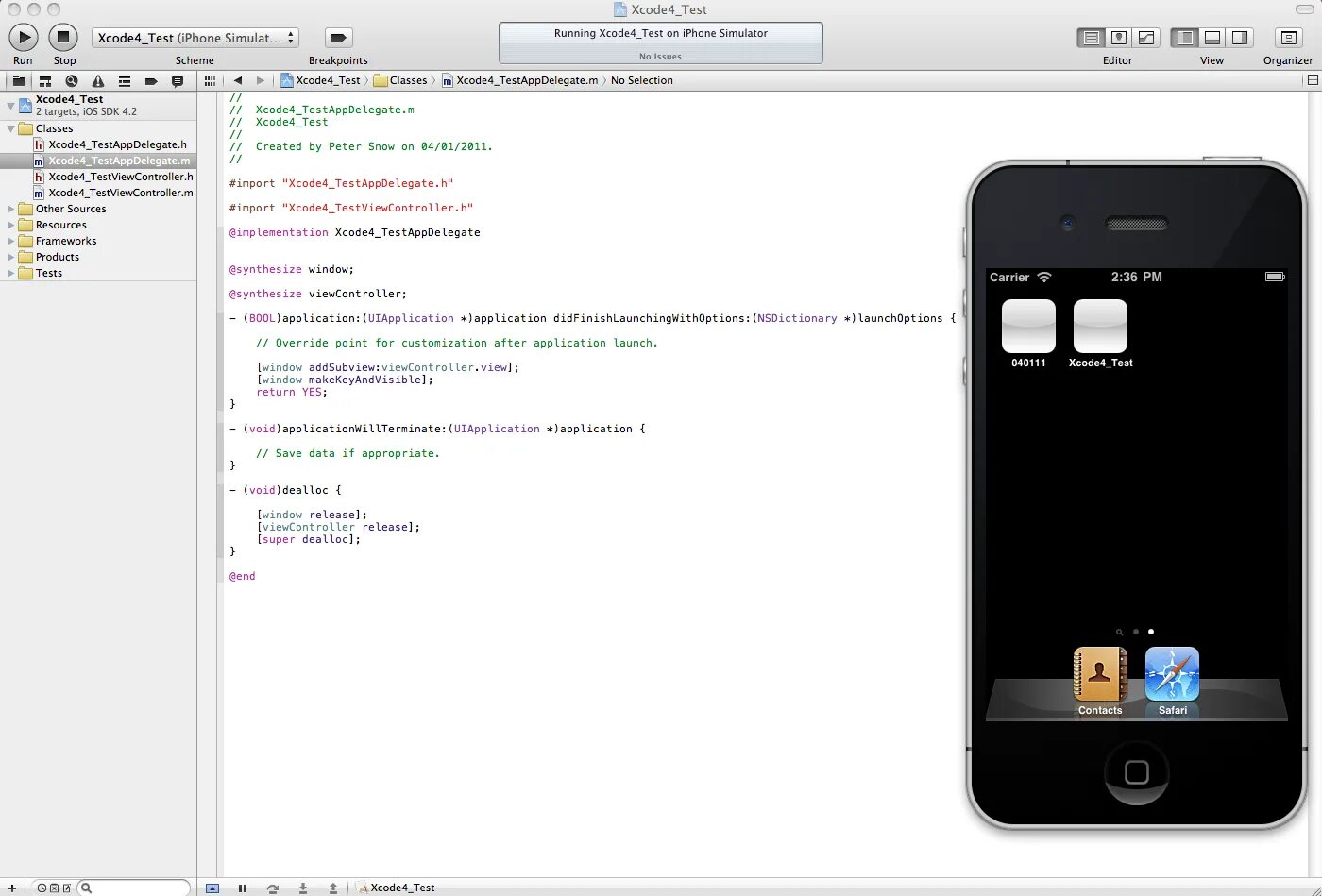
Task: Click the Pause debugger icon
Action: [x=243, y=888]
